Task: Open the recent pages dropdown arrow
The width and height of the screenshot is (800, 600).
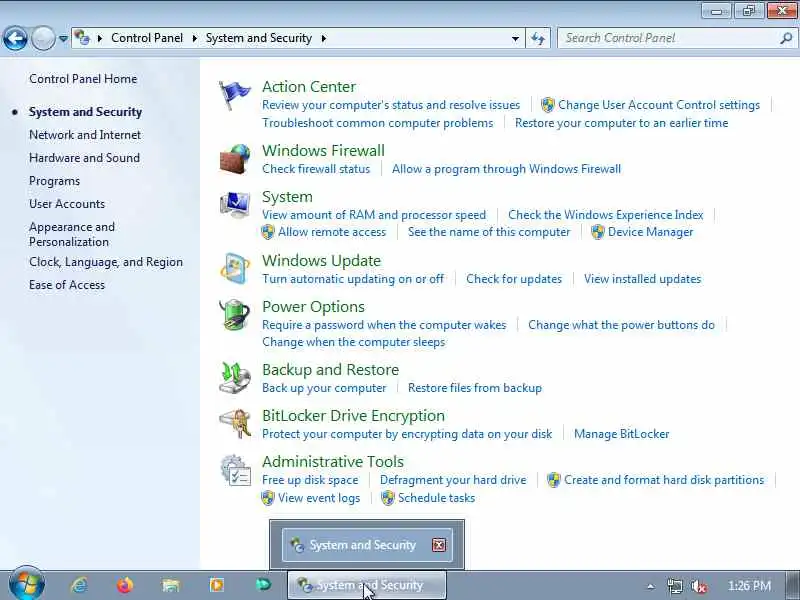Action: 63,38
